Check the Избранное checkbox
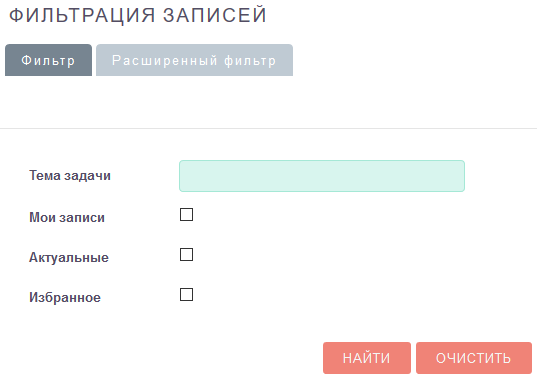This screenshot has height=380, width=537. (186, 294)
